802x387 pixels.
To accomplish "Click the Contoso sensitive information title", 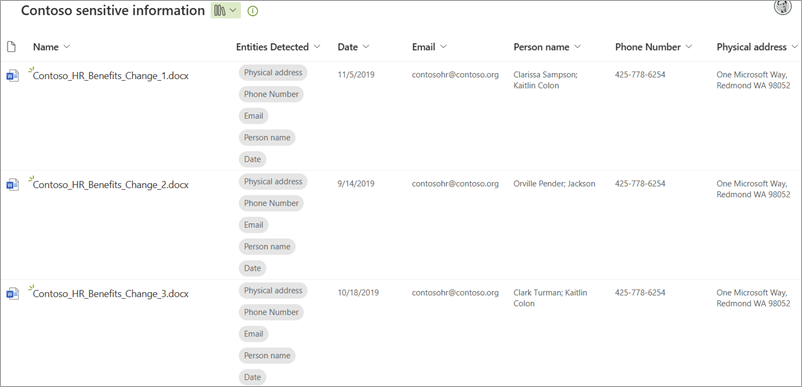I will [x=113, y=10].
